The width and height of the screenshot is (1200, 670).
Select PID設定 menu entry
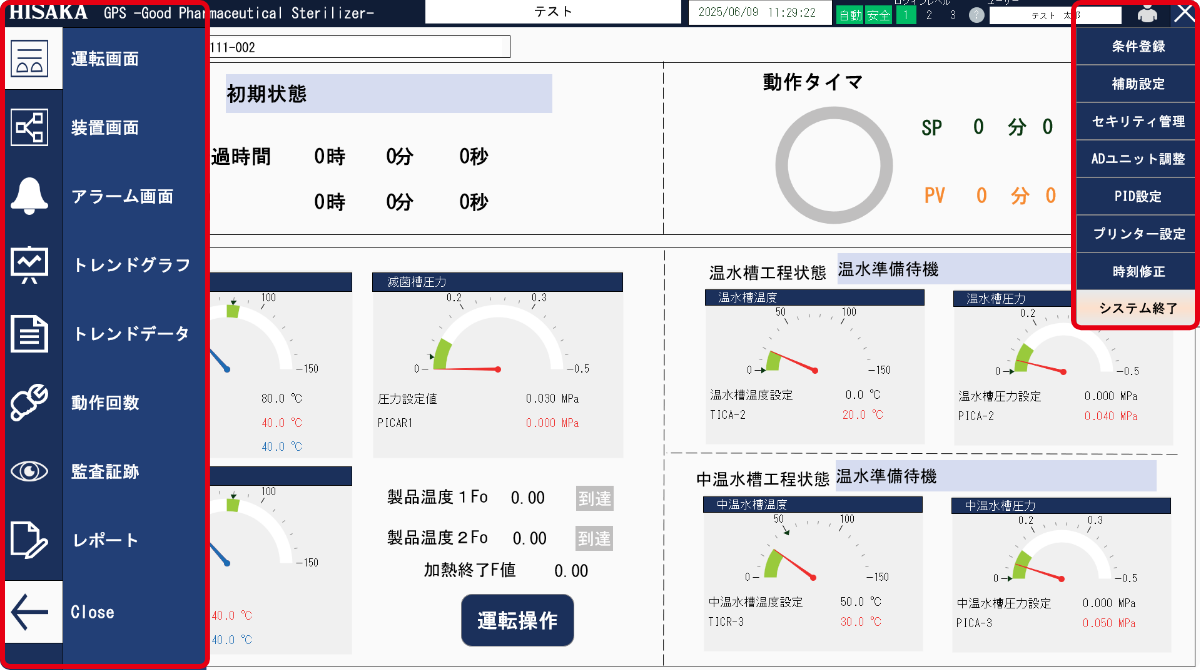(1137, 197)
